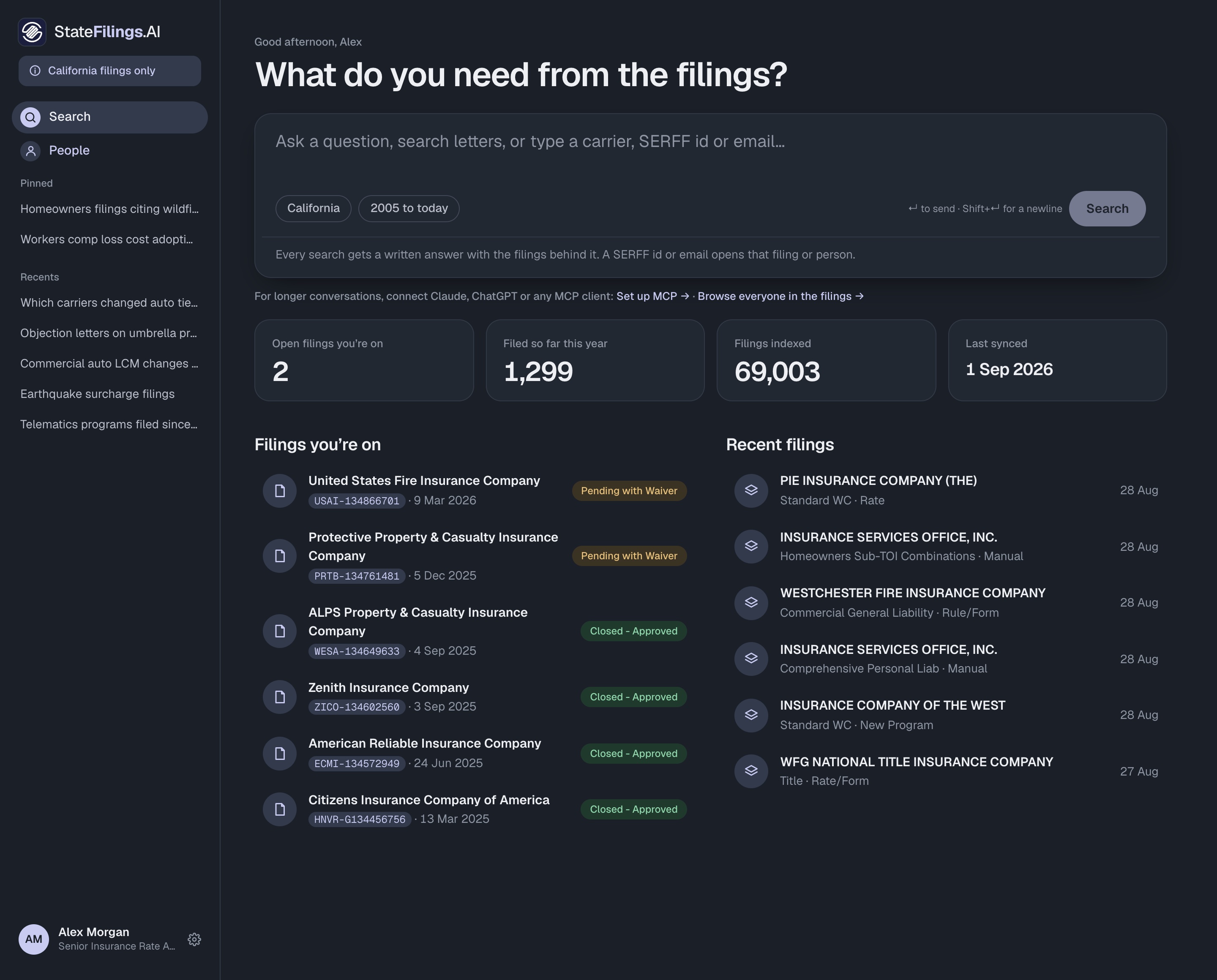This screenshot has height=980, width=1217.
Task: Click document icon for Zenith Insurance Company
Action: 280,697
